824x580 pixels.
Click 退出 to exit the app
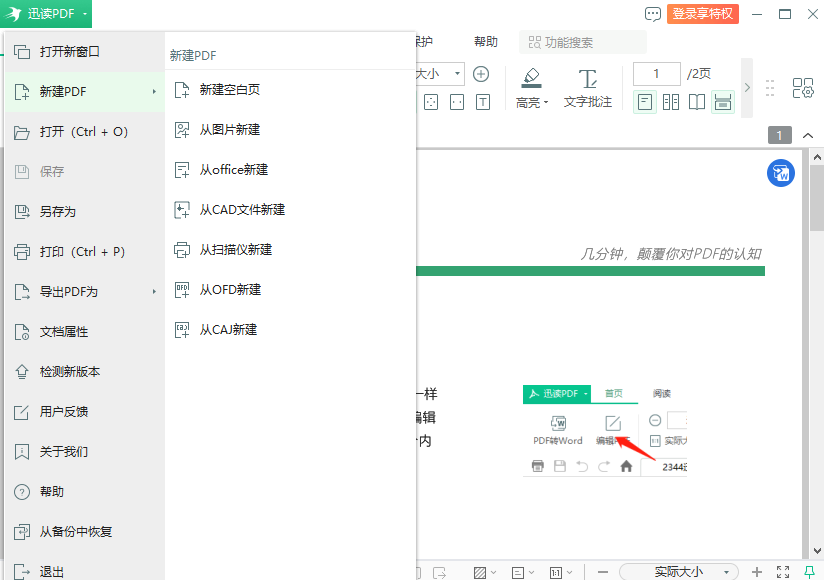coord(85,569)
